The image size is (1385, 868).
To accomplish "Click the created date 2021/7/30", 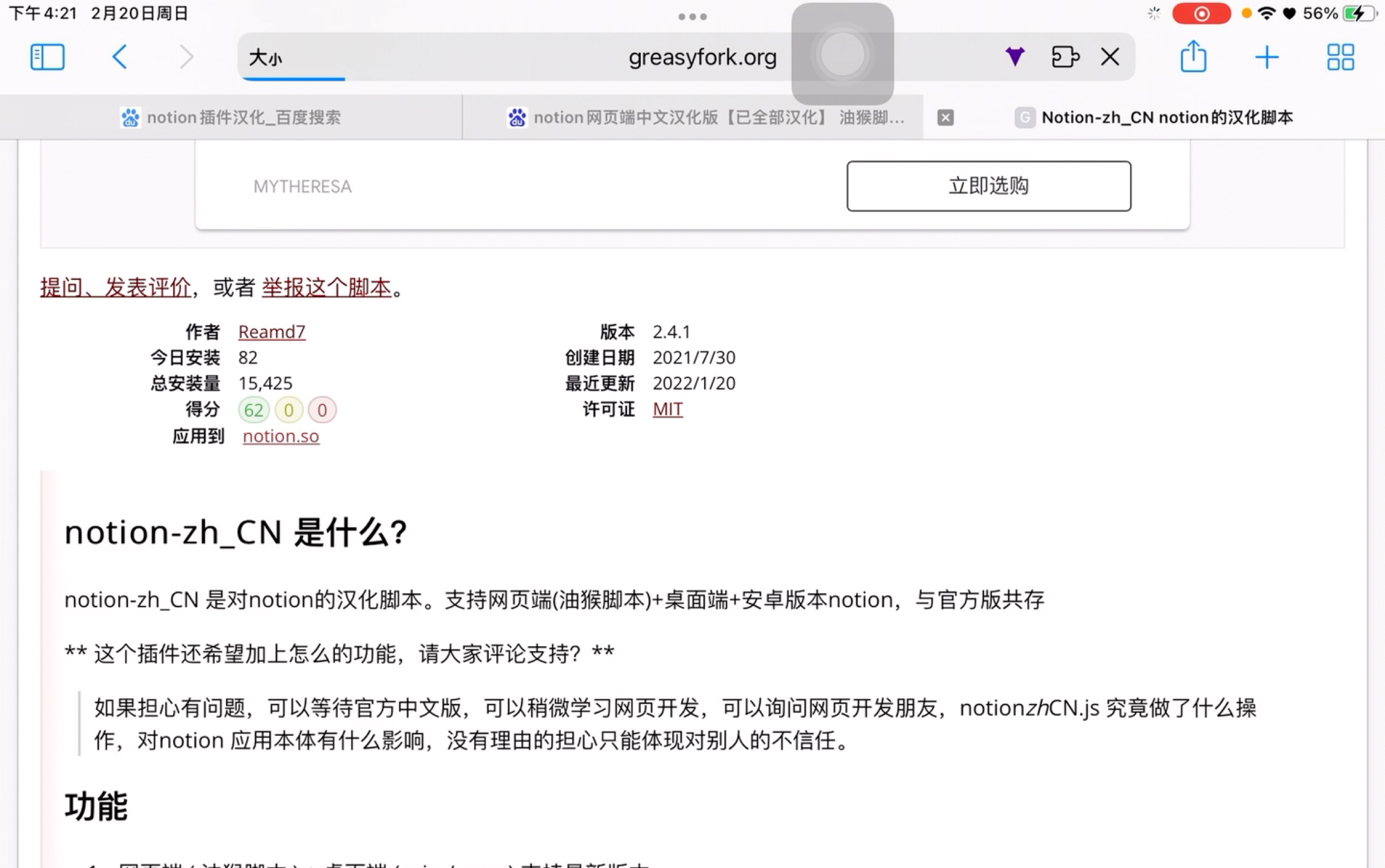I will [x=694, y=358].
